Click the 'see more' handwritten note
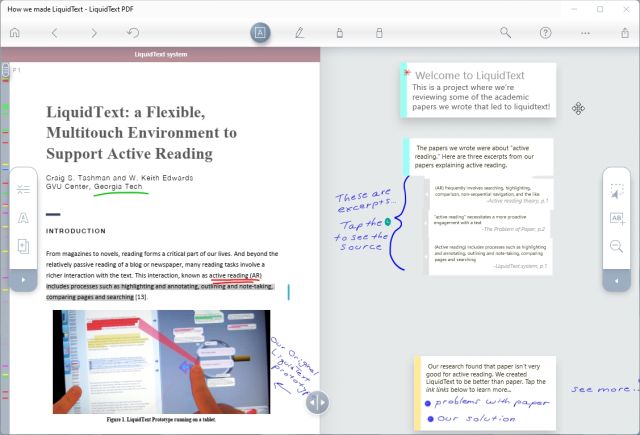 coord(603,389)
